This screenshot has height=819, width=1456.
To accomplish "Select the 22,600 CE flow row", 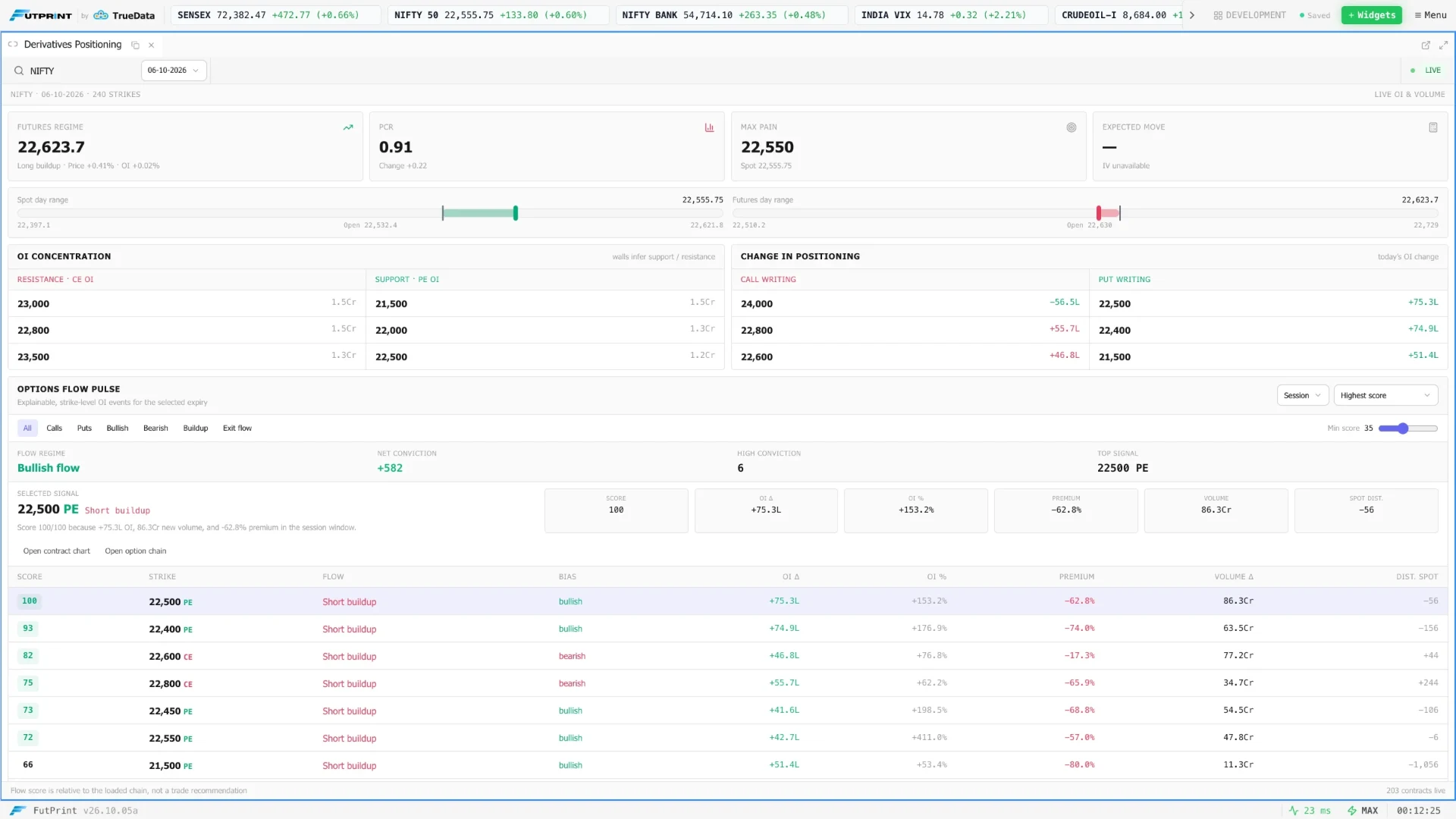I will pyautogui.click(x=727, y=656).
